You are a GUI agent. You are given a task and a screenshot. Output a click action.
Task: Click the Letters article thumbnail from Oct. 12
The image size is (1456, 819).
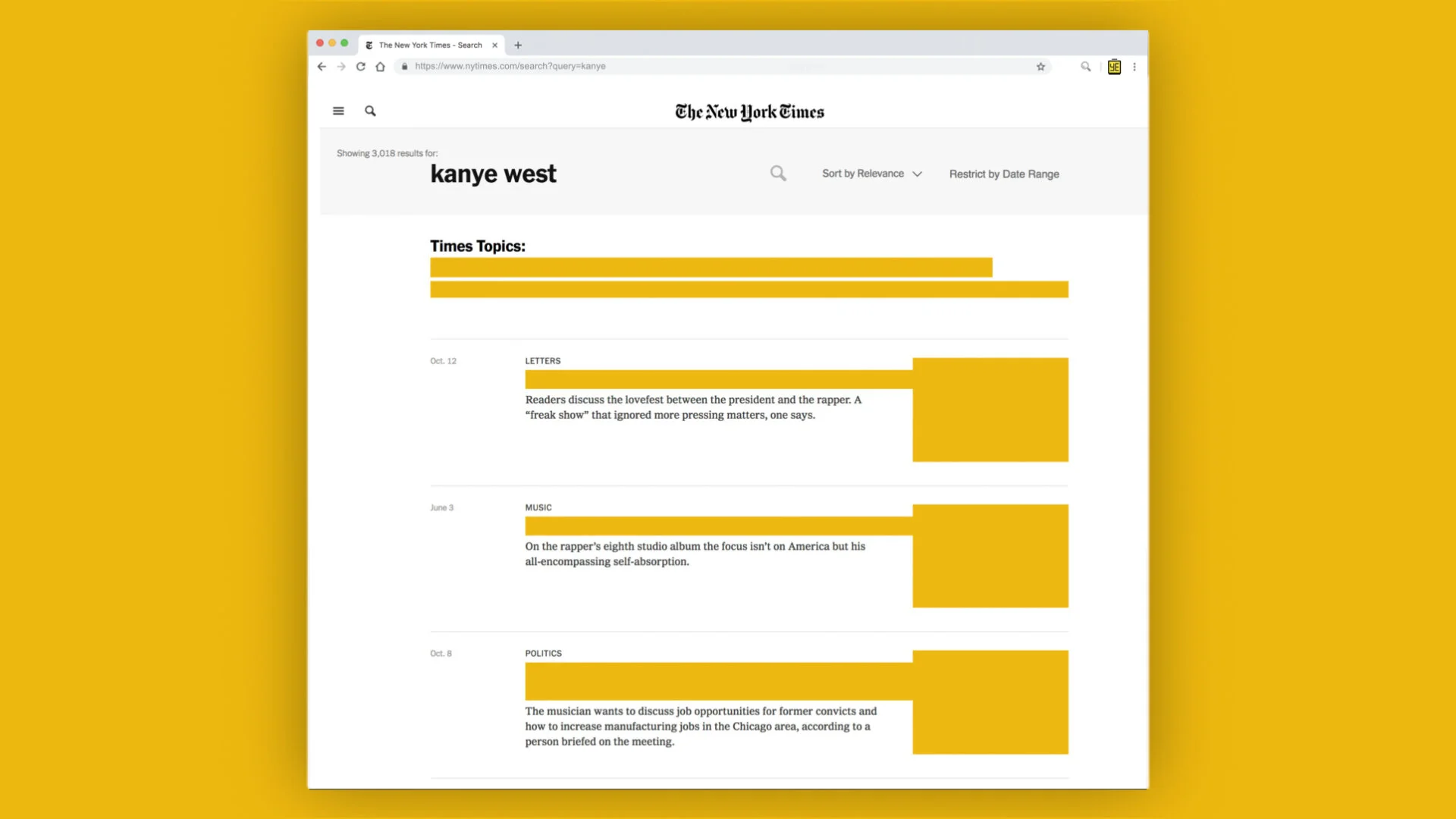[990, 409]
